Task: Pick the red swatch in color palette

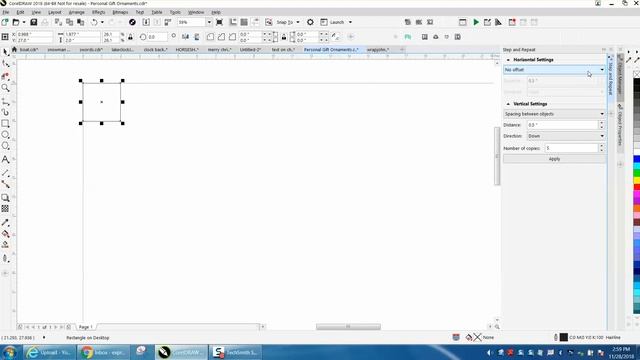Action: 636,187
